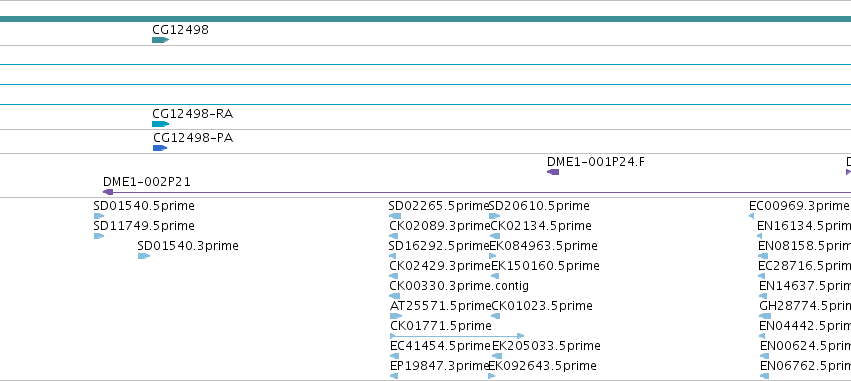Viewport: 851px width, 381px height.
Task: Select the SD01540.3prime EST arrow glyph
Action: coord(144,256)
